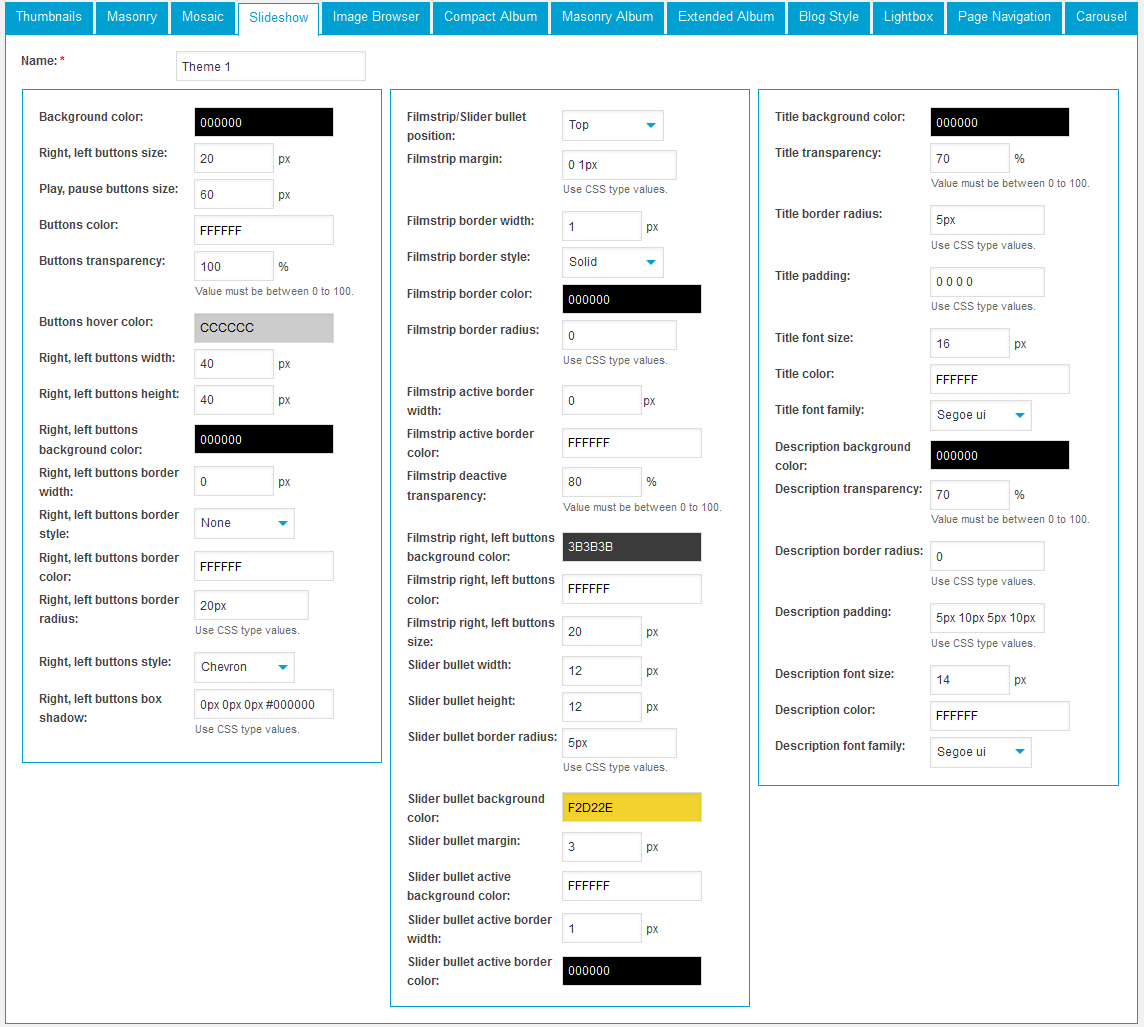
Task: Open the Lightbox tab
Action: [908, 17]
